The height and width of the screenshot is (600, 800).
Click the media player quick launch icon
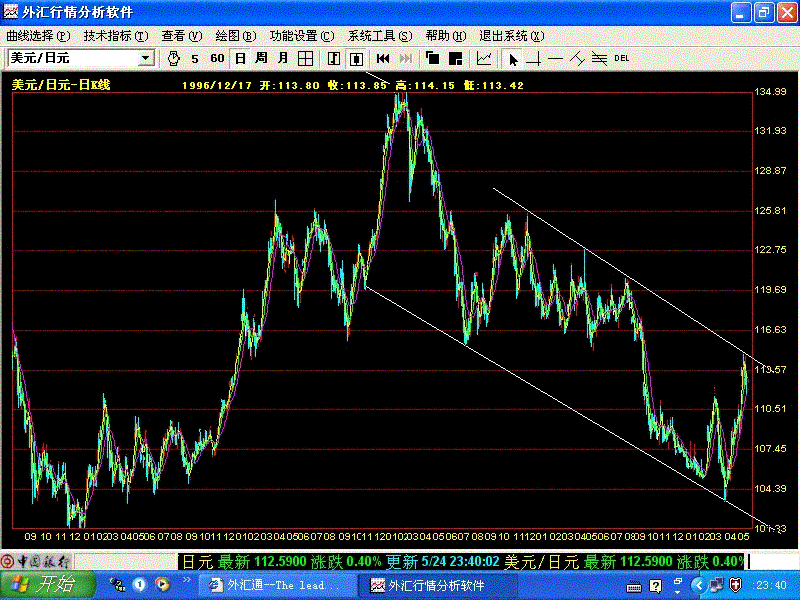tap(162, 585)
